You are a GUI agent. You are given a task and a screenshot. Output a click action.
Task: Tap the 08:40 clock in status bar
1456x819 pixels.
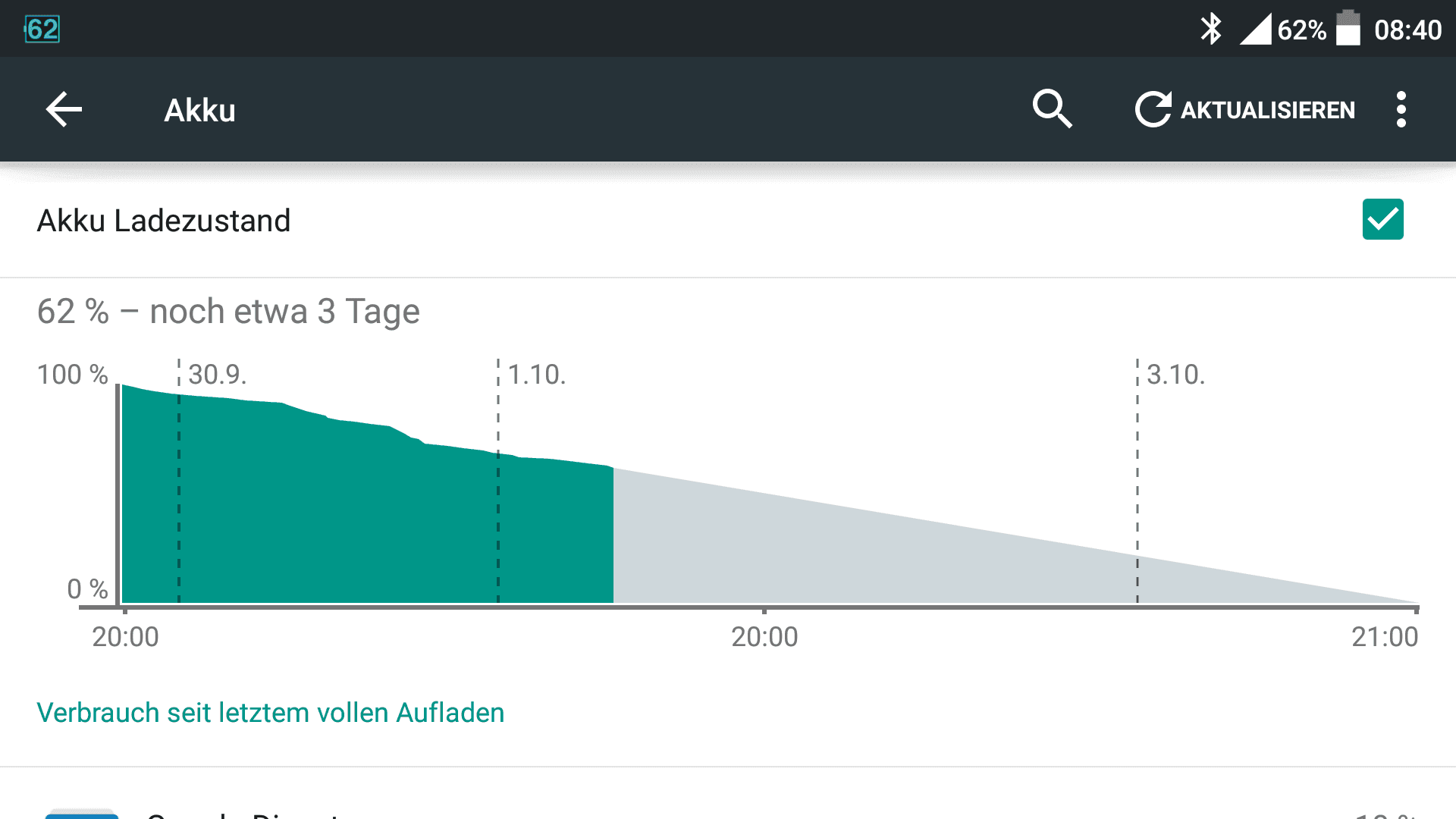pos(1408,30)
